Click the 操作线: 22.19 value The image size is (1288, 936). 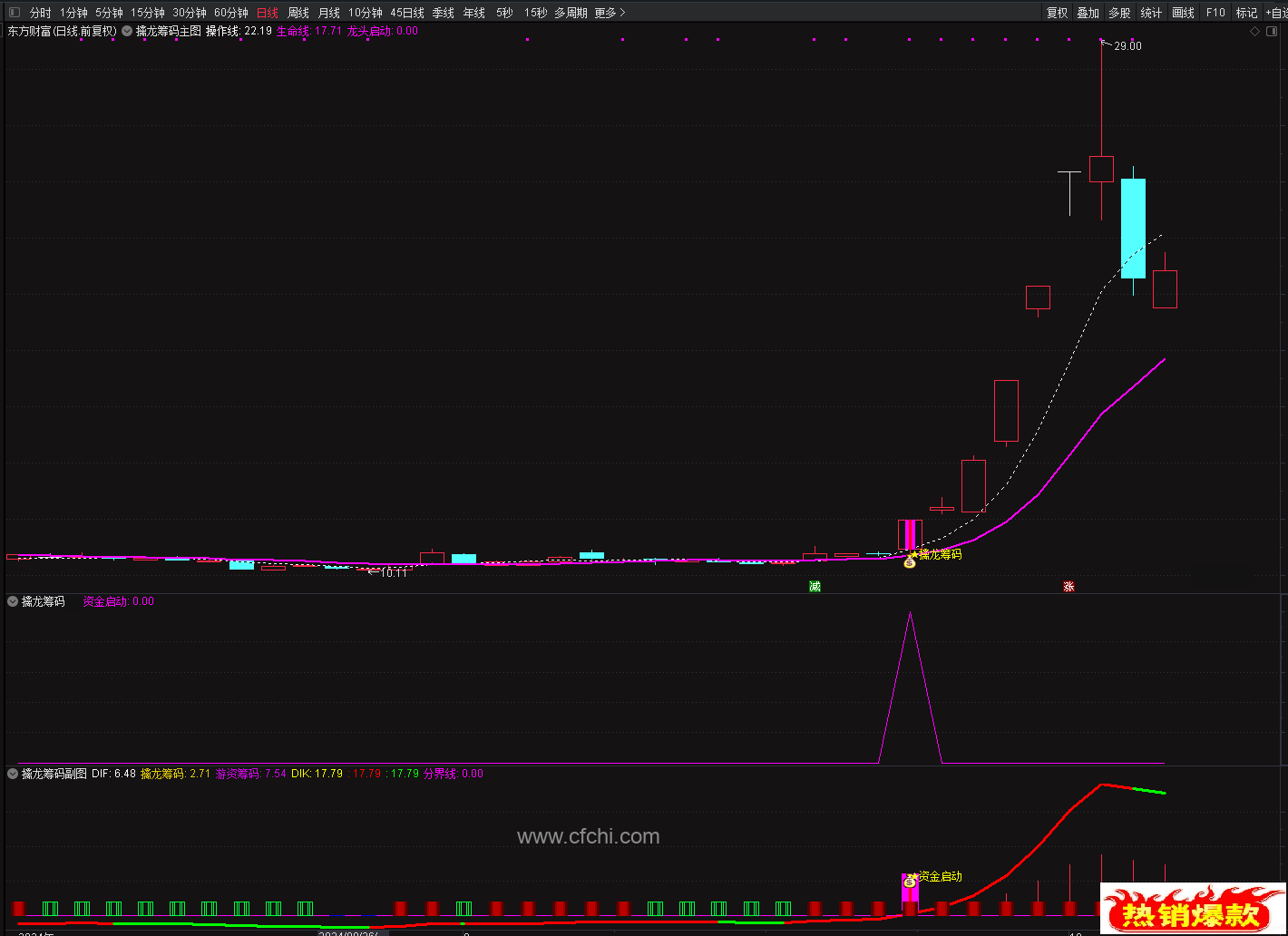(x=239, y=31)
